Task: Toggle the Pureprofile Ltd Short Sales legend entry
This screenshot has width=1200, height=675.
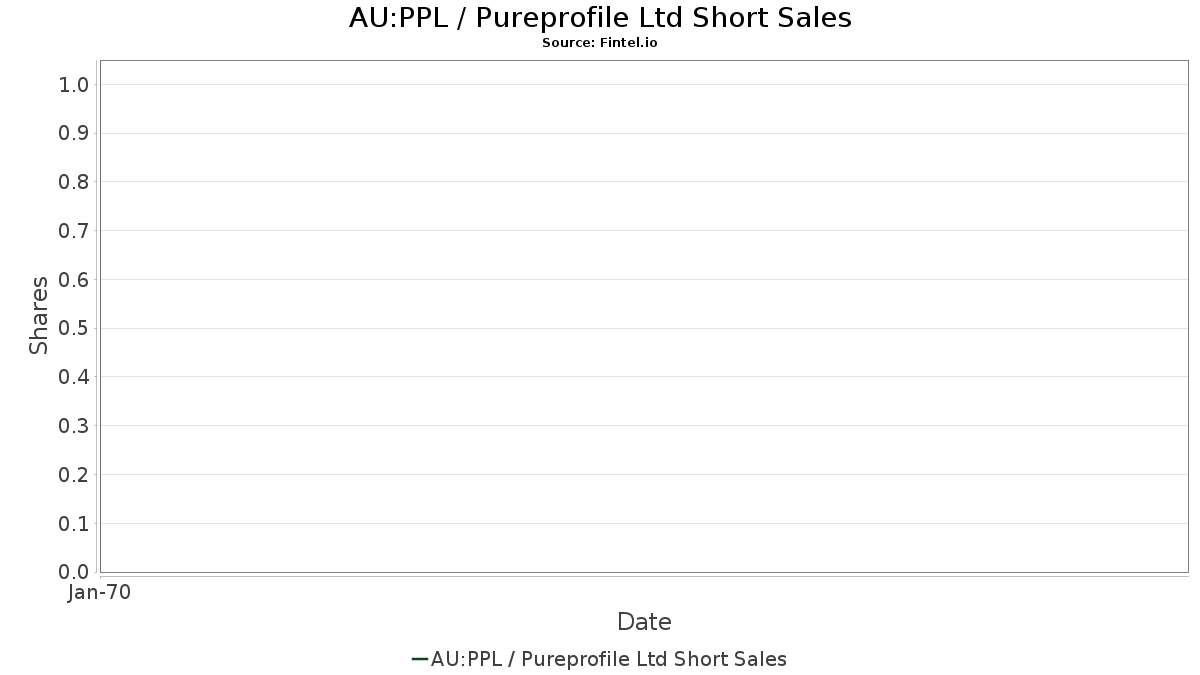Action: (x=608, y=659)
